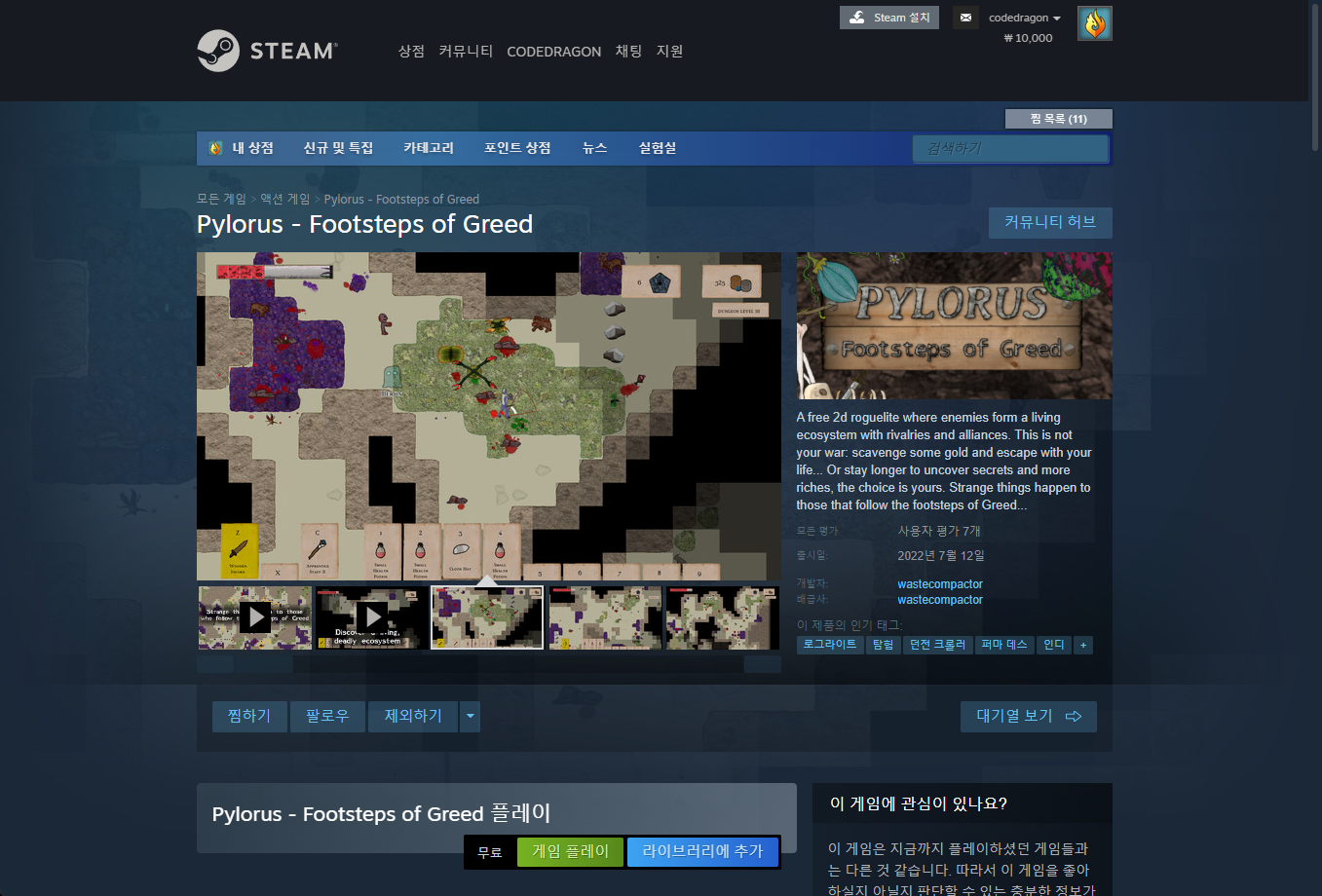Click the plus button to add tags
The width and height of the screenshot is (1322, 896).
(x=1082, y=645)
